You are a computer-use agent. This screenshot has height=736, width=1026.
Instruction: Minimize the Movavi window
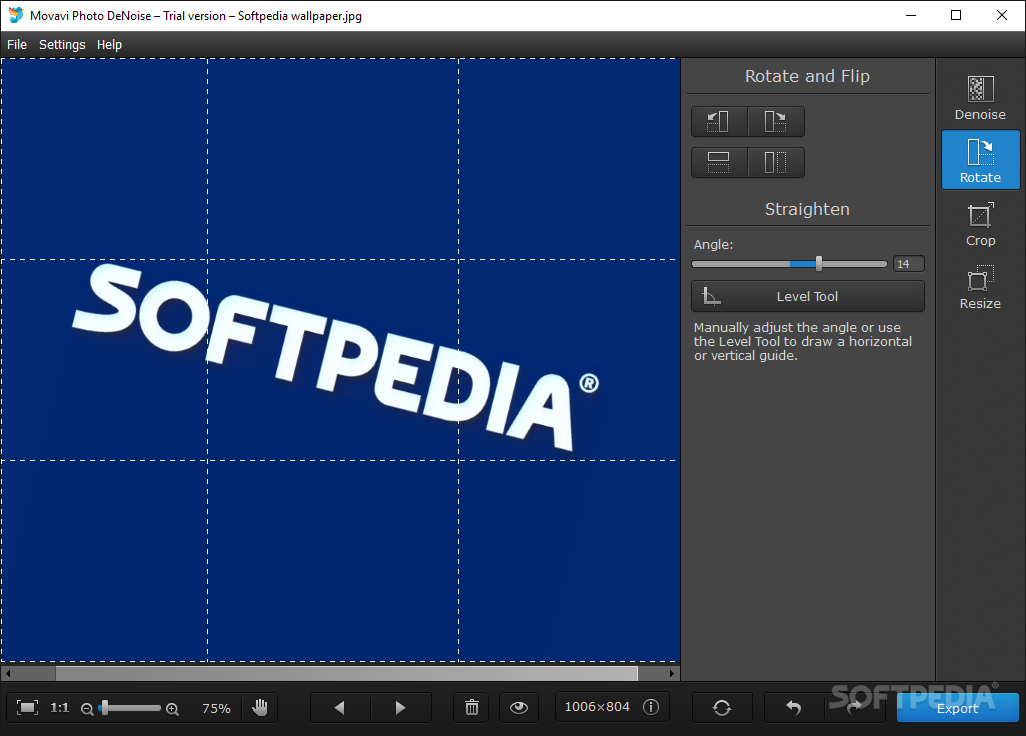911,15
